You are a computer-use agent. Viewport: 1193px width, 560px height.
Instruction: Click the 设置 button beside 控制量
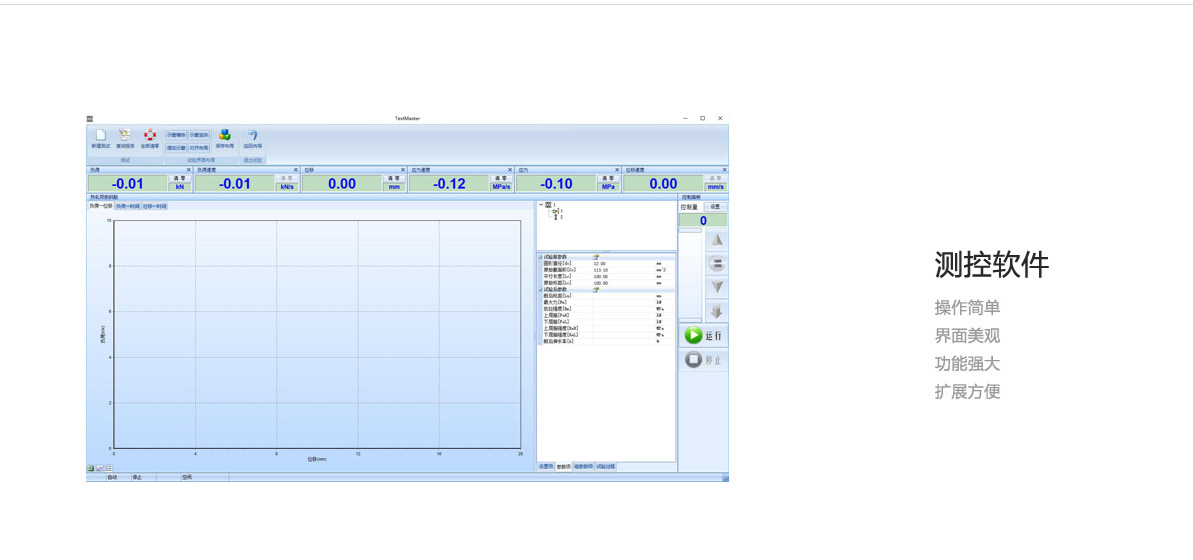click(714, 207)
